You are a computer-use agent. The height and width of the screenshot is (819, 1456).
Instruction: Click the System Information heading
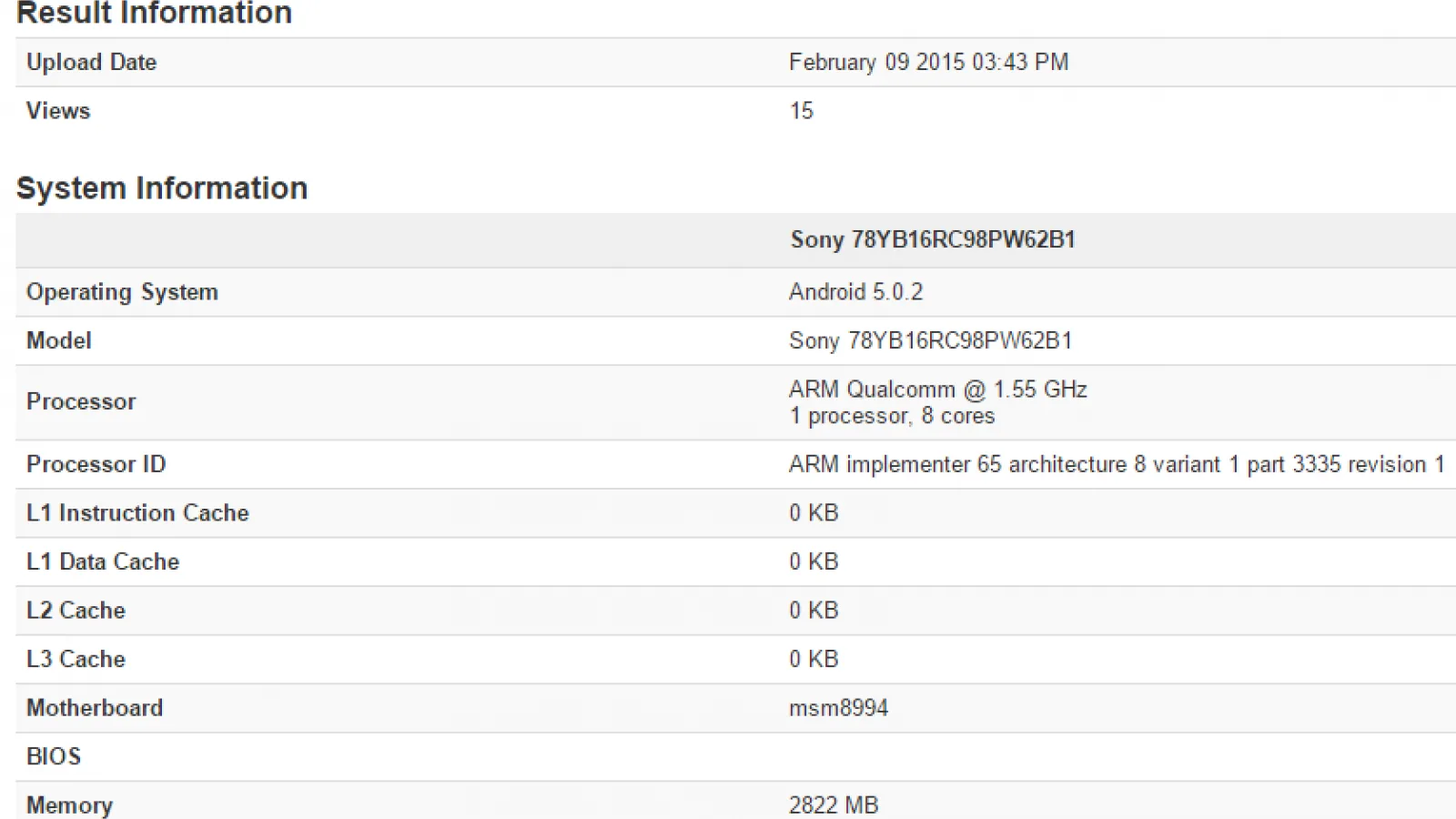162,188
